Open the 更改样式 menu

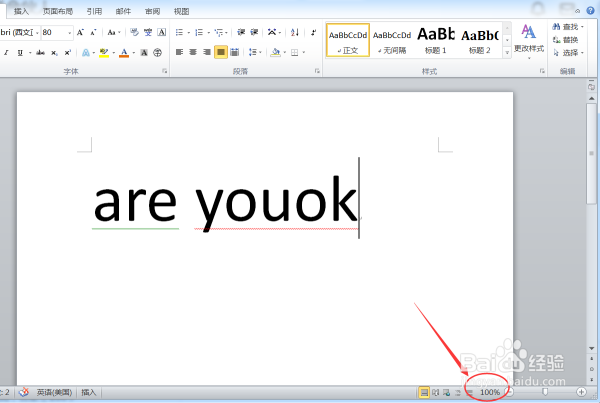pyautogui.click(x=529, y=41)
